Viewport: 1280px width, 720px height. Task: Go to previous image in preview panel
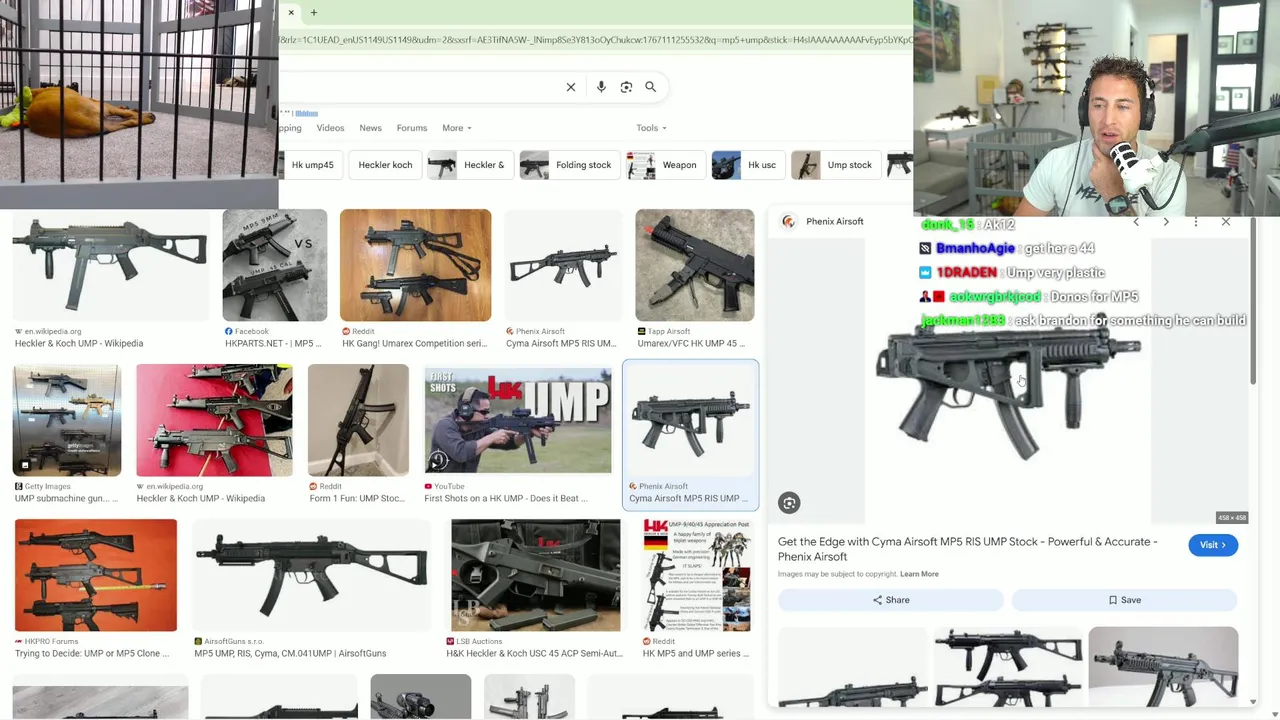point(1136,222)
